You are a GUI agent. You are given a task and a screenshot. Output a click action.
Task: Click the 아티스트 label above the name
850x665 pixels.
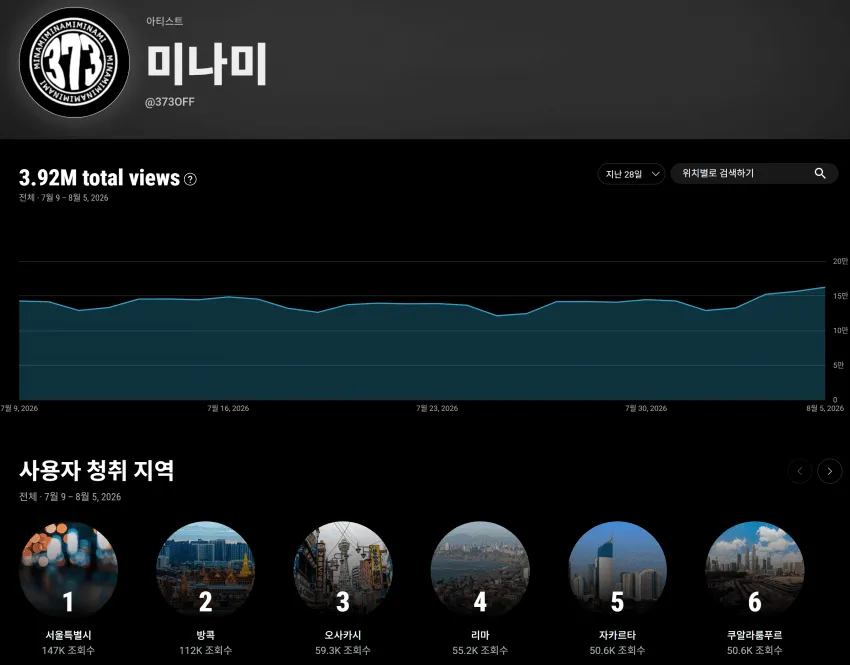coord(164,21)
